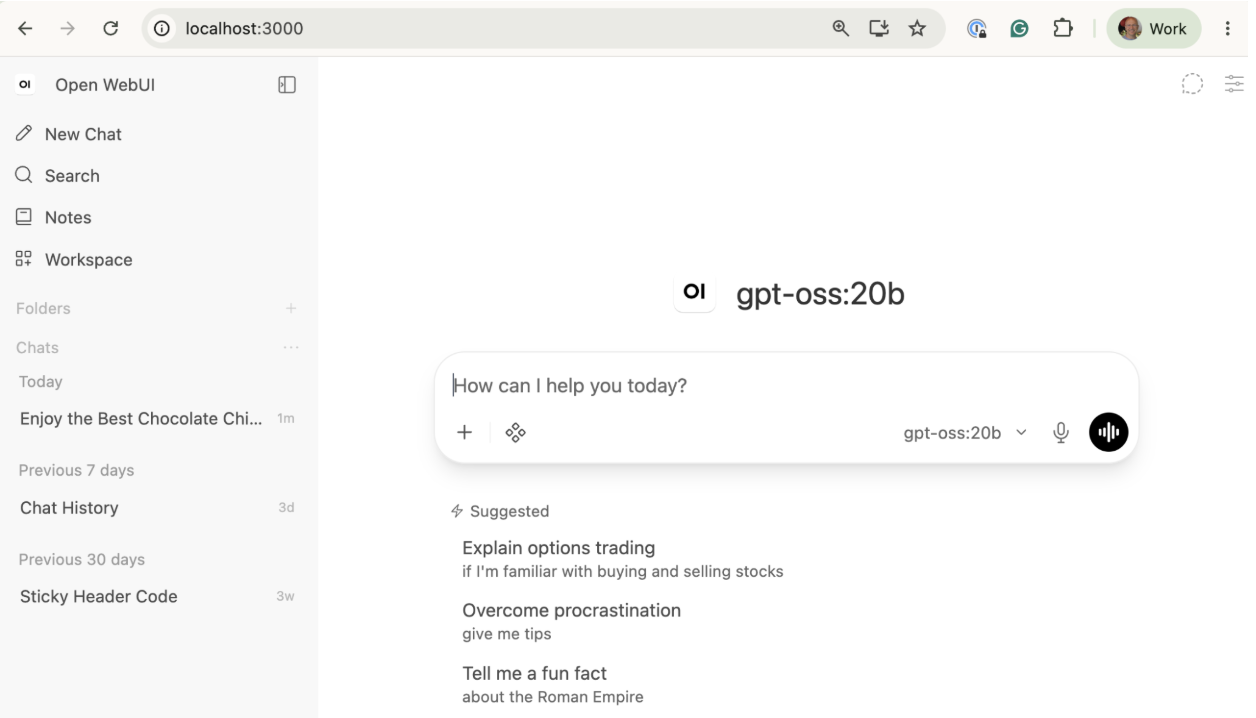The height and width of the screenshot is (718, 1256).
Task: Open the Grammarly extension icon
Action: pos(1019,29)
